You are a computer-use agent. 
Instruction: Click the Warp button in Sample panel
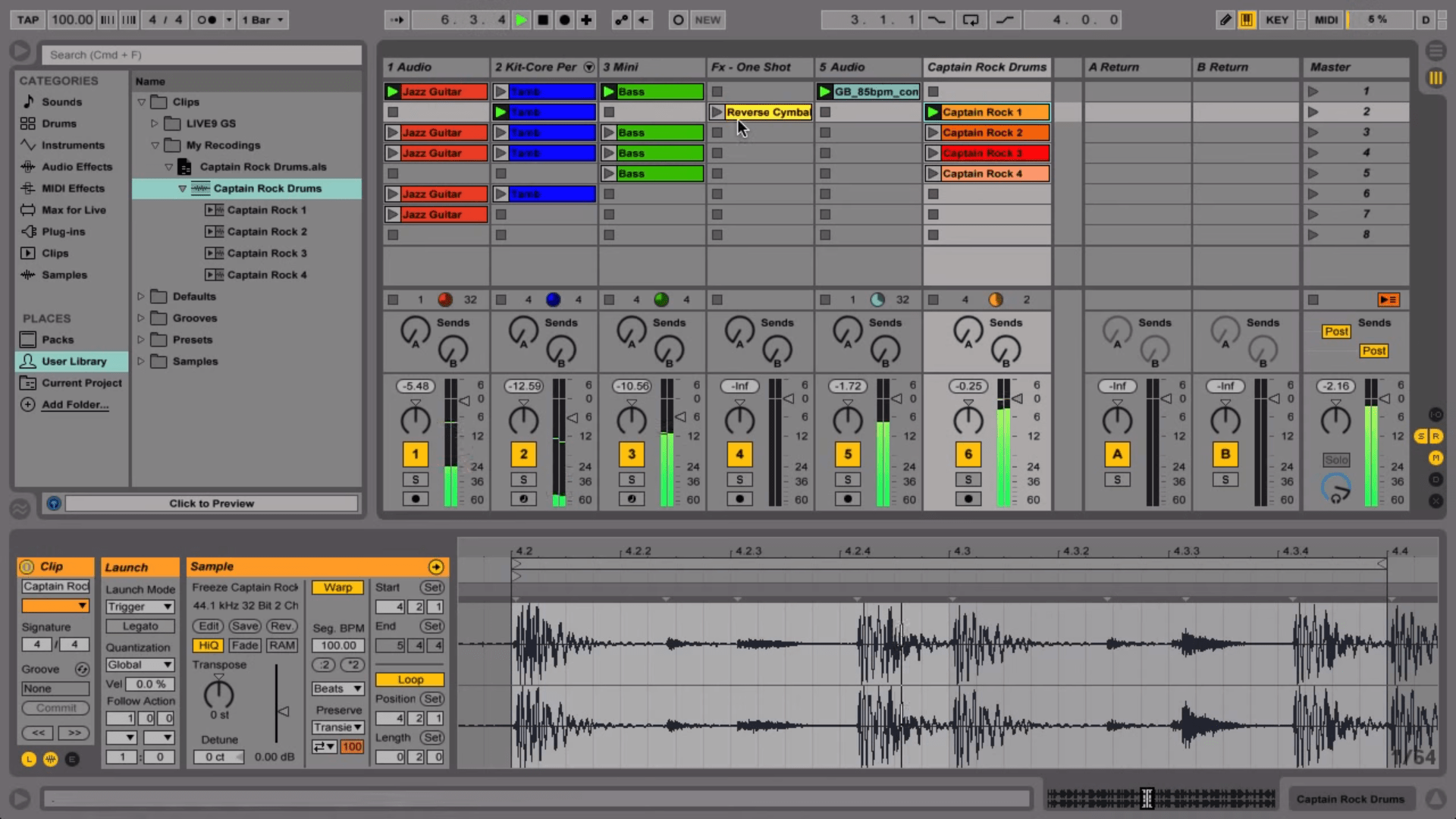pyautogui.click(x=338, y=587)
